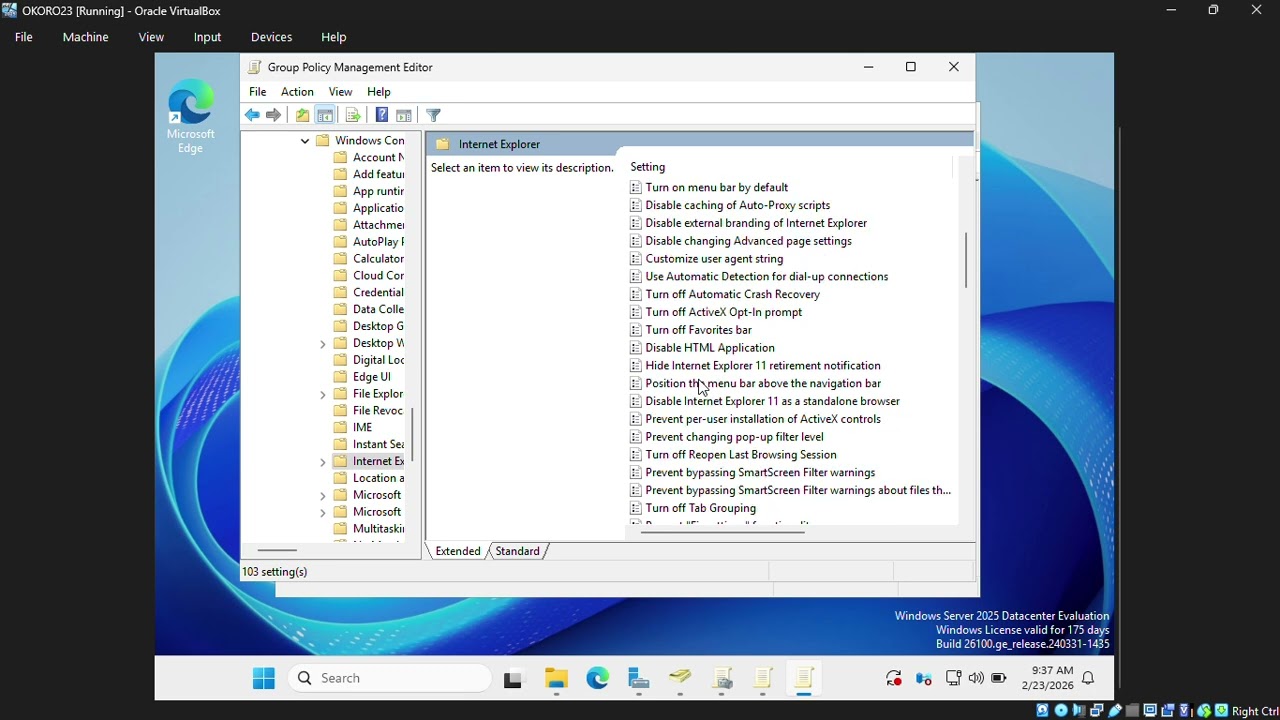Expand the Desktop W... tree node
The image size is (1280, 720).
(x=323, y=344)
